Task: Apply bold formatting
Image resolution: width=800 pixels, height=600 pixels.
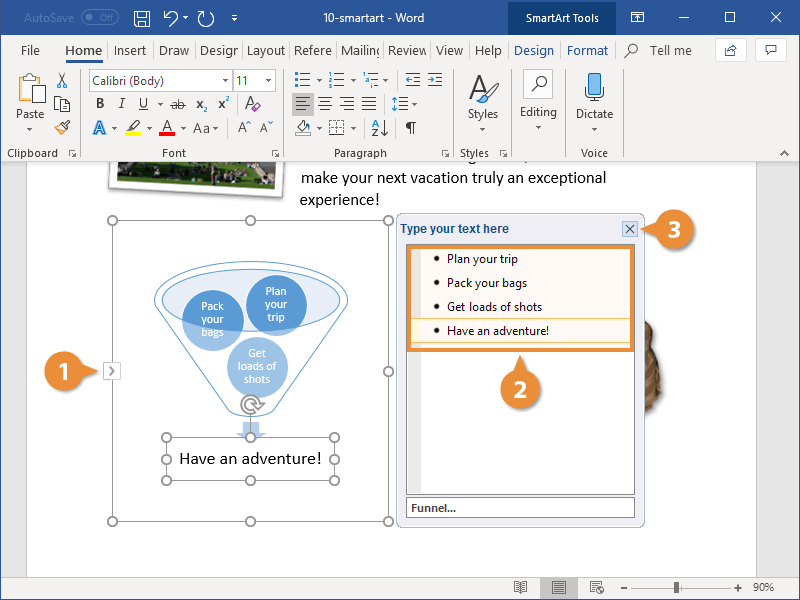Action: [99, 103]
